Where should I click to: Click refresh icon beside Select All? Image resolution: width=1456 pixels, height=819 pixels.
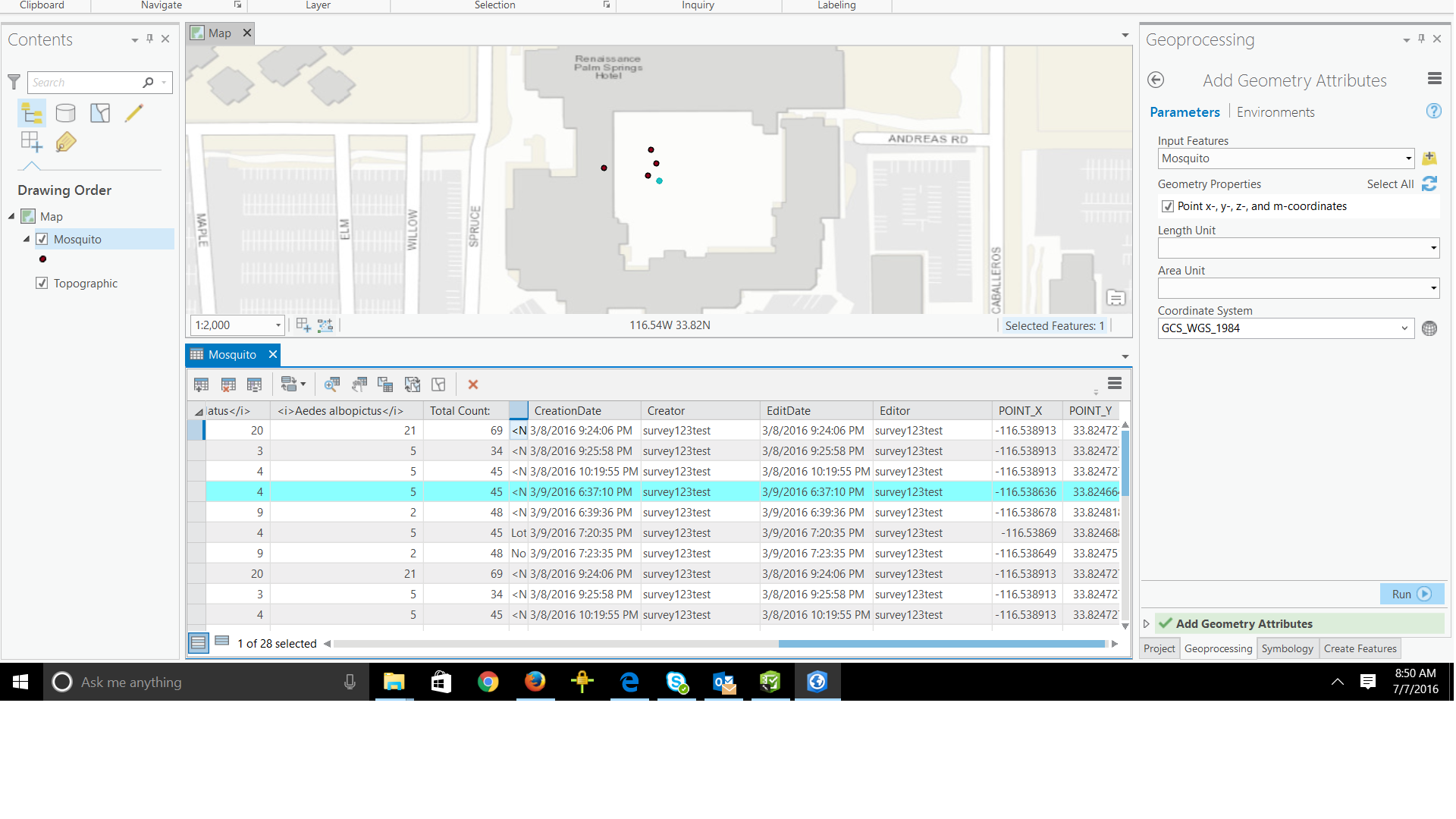[1429, 184]
